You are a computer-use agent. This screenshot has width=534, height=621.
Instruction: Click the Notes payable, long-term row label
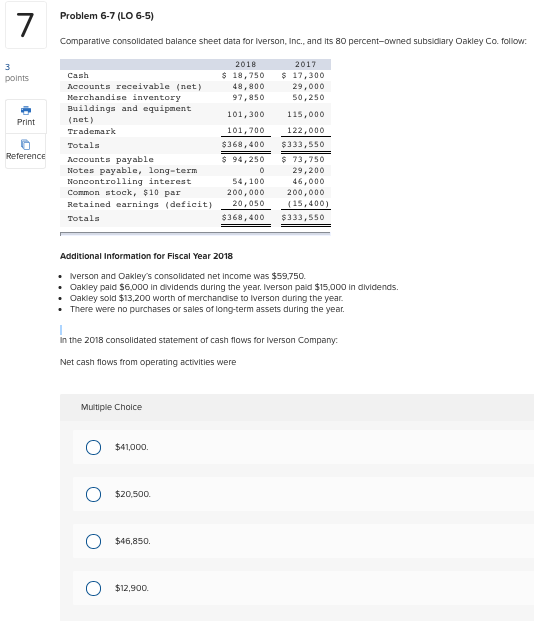pyautogui.click(x=132, y=170)
